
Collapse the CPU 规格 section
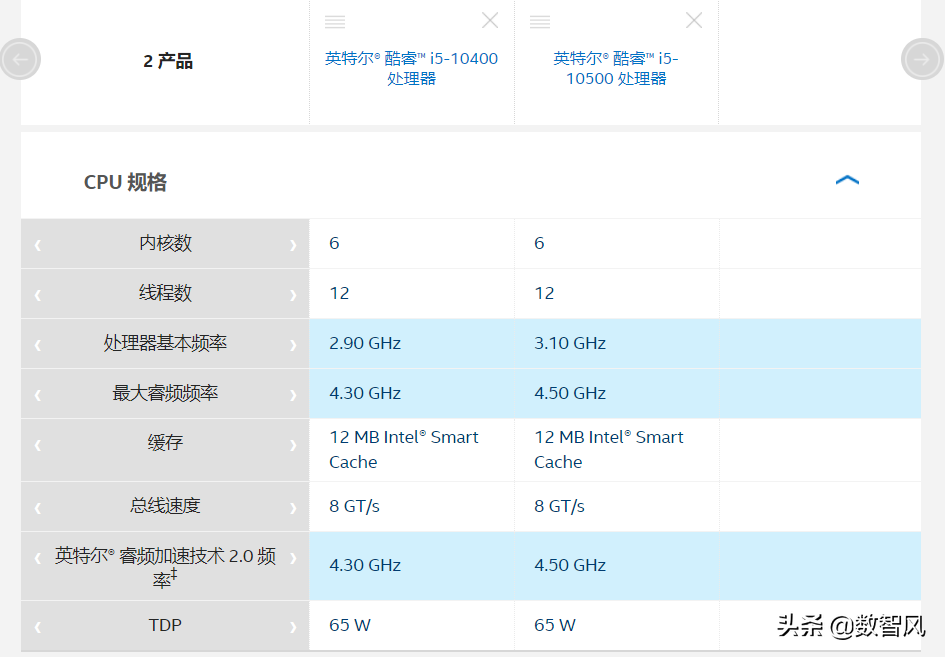coord(847,180)
